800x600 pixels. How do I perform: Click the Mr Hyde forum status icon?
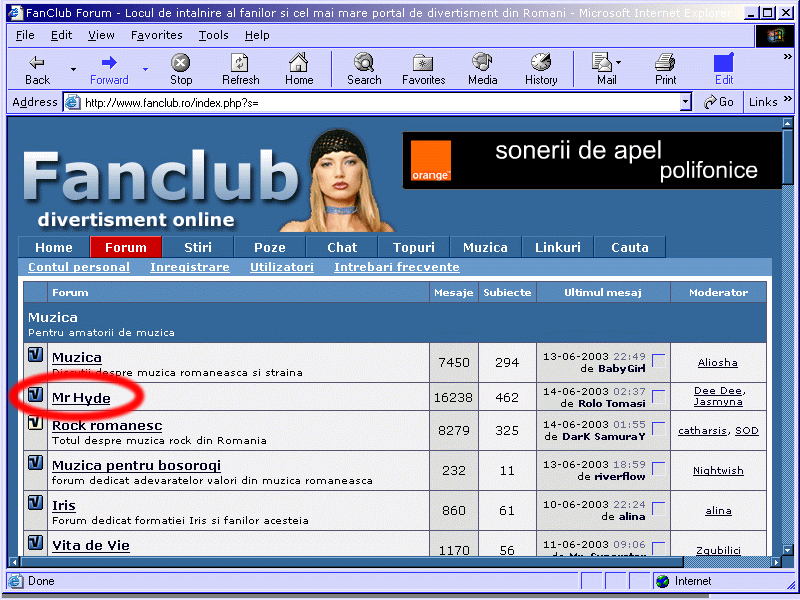coord(35,394)
